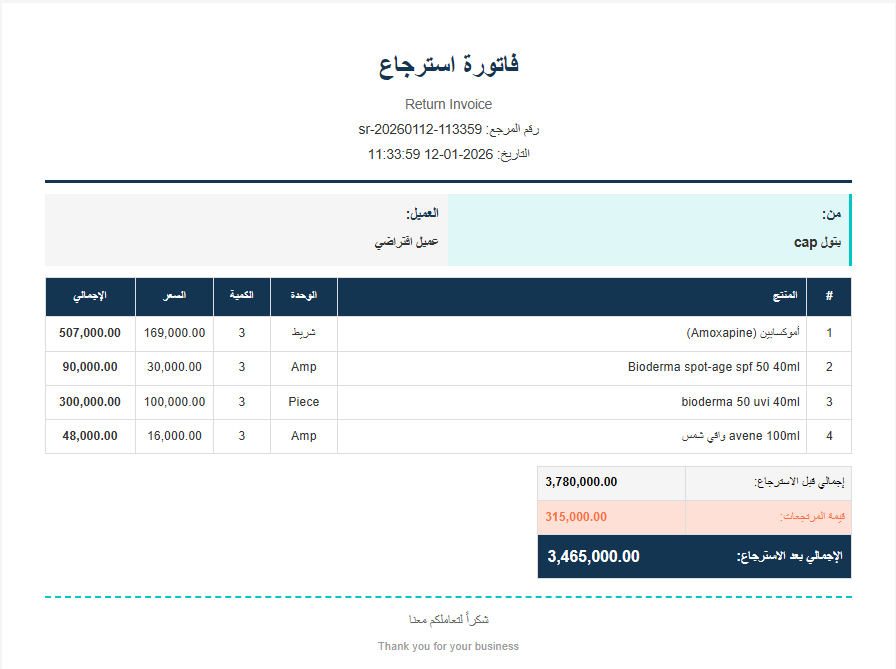Click total 48,000.00
This screenshot has width=896, height=669.
coord(90,436)
